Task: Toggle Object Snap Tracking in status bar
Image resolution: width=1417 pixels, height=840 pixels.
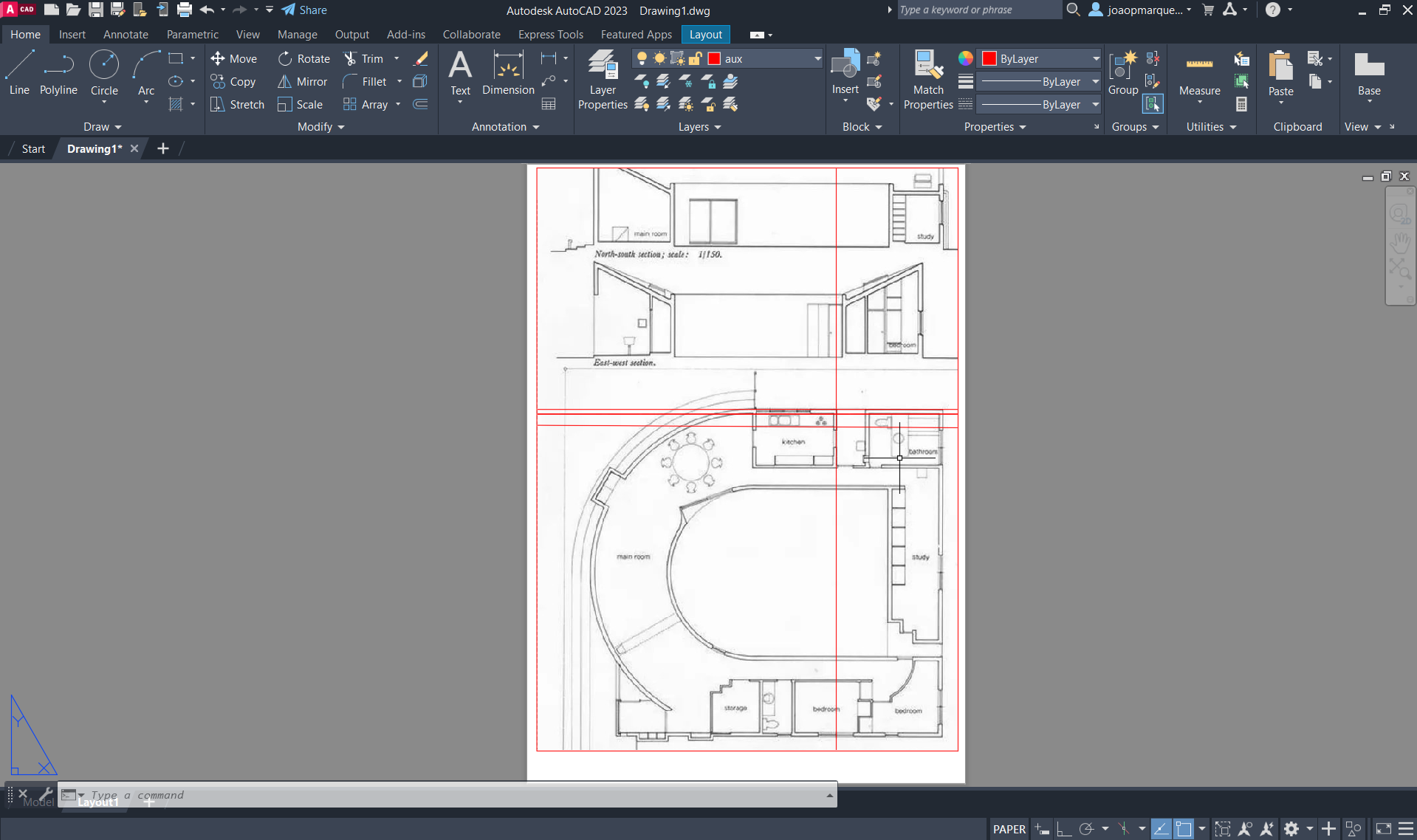Action: (1161, 829)
